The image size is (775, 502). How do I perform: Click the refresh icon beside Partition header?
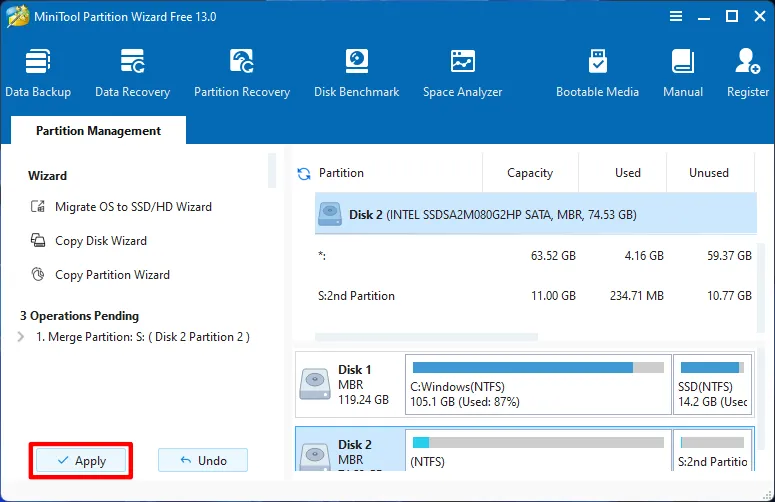(x=303, y=173)
